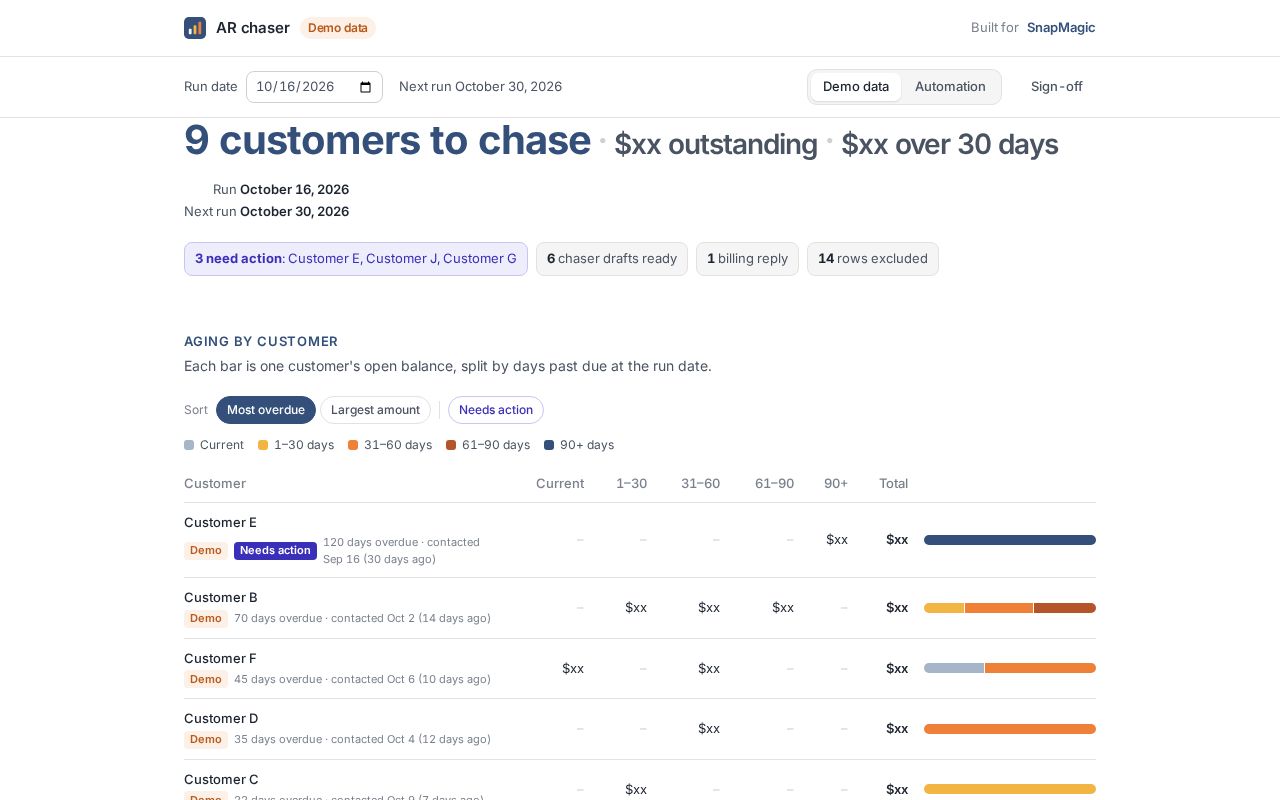Click the Customer column header
The width and height of the screenshot is (1280, 800).
pyautogui.click(x=215, y=484)
